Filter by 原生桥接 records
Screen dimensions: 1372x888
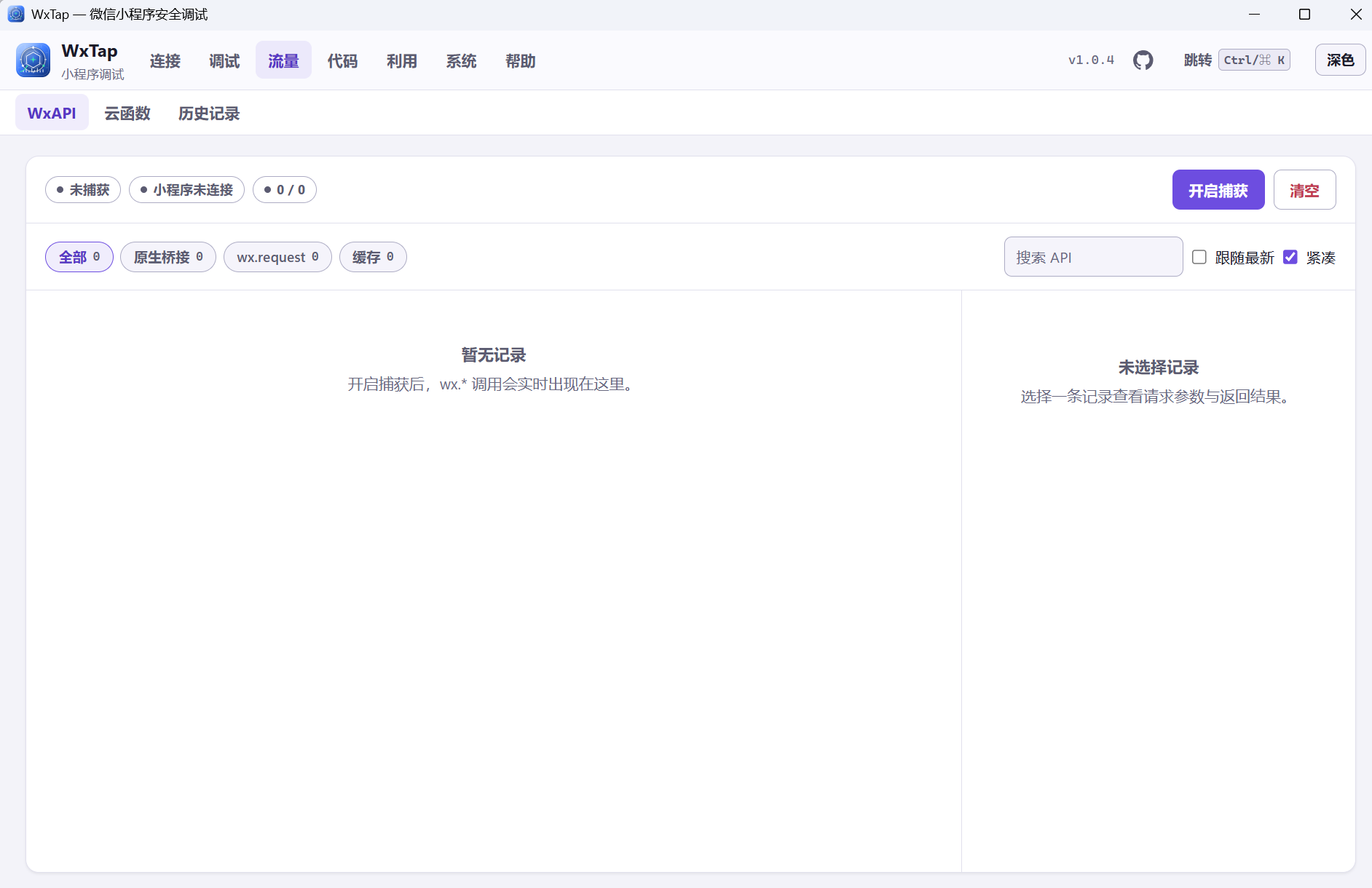pos(168,257)
